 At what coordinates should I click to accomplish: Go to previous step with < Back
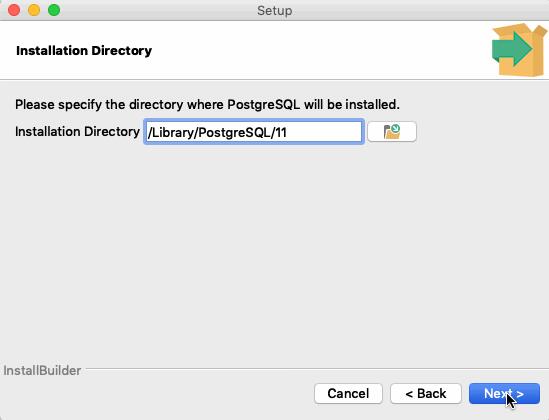coord(426,393)
